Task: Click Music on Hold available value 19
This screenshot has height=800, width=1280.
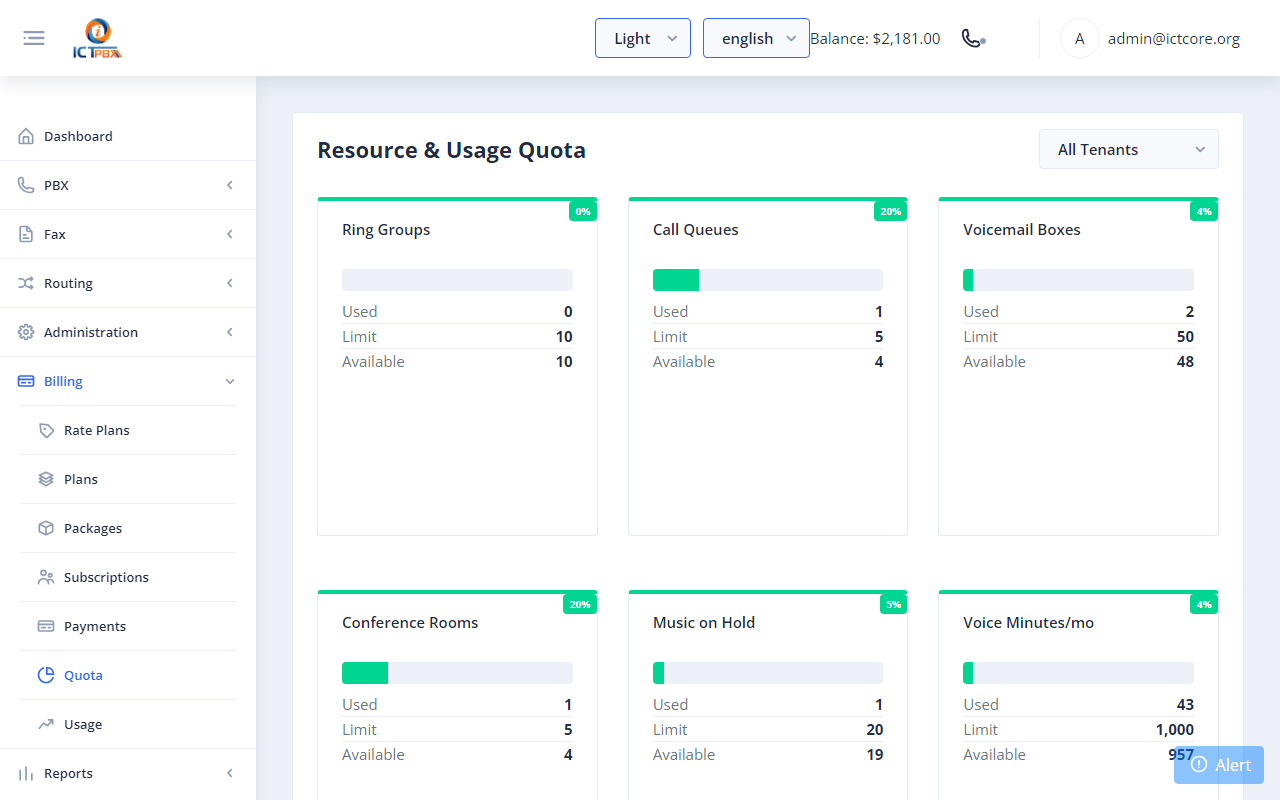Action: click(x=875, y=755)
